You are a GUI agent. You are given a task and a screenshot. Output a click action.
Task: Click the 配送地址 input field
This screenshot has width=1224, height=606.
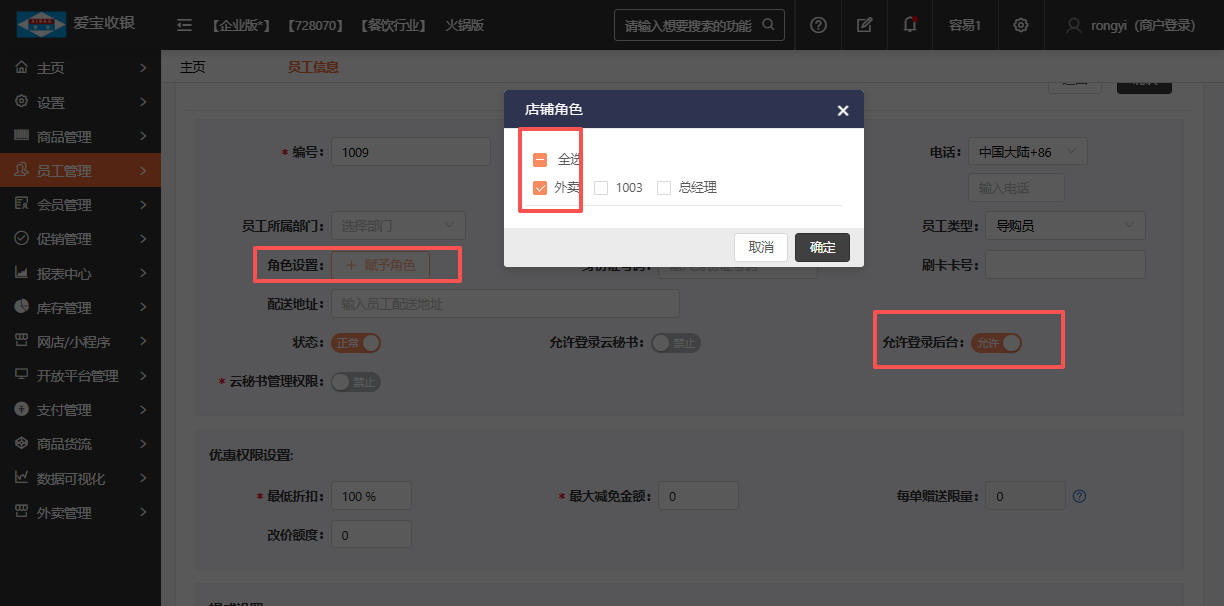click(x=505, y=304)
